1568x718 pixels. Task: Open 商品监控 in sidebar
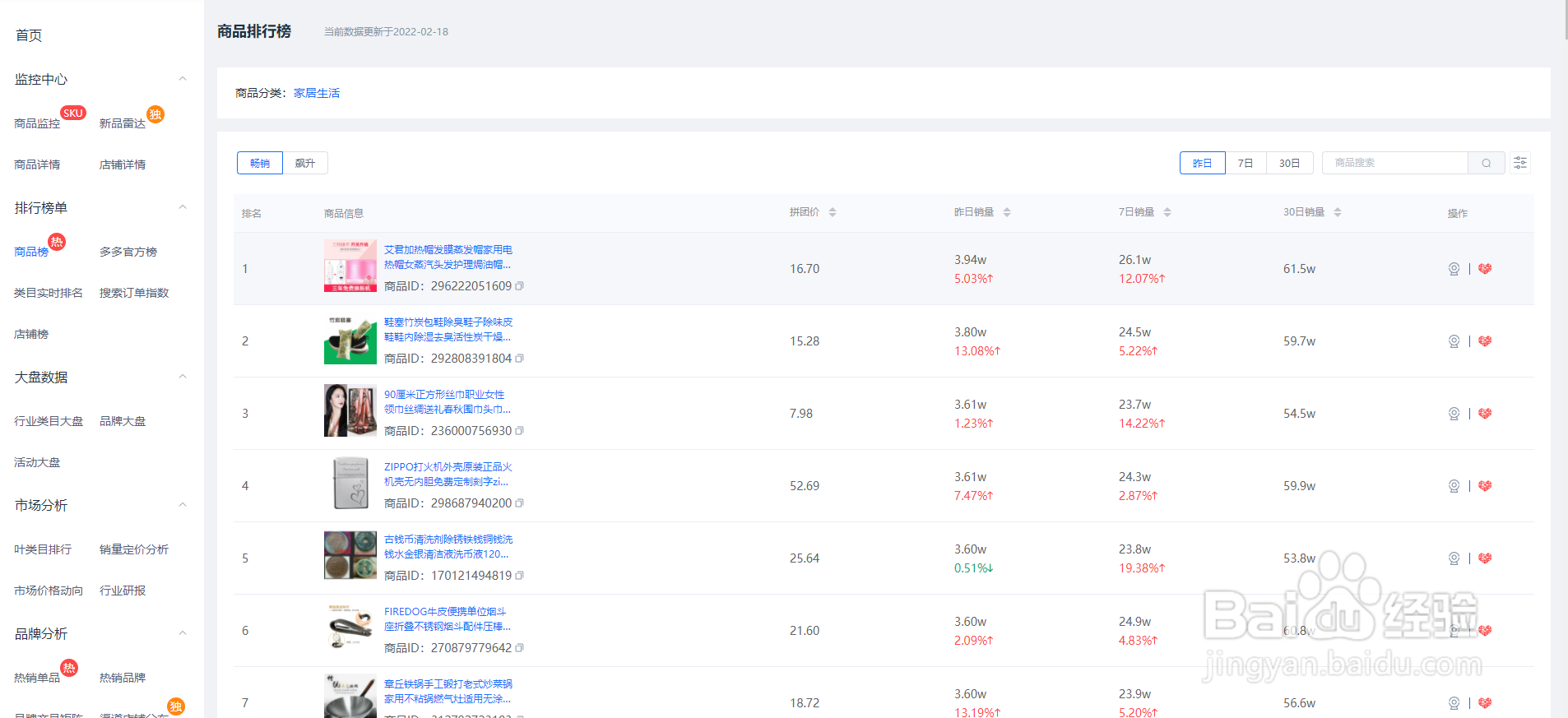[37, 123]
